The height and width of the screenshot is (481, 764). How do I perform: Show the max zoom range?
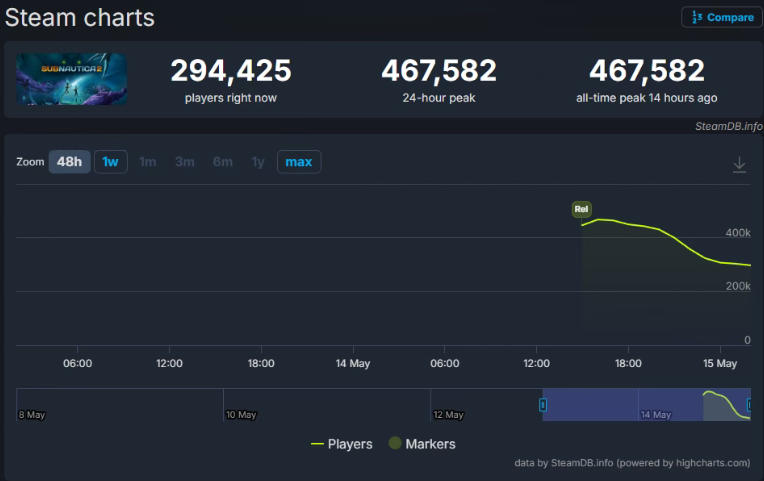pos(299,162)
